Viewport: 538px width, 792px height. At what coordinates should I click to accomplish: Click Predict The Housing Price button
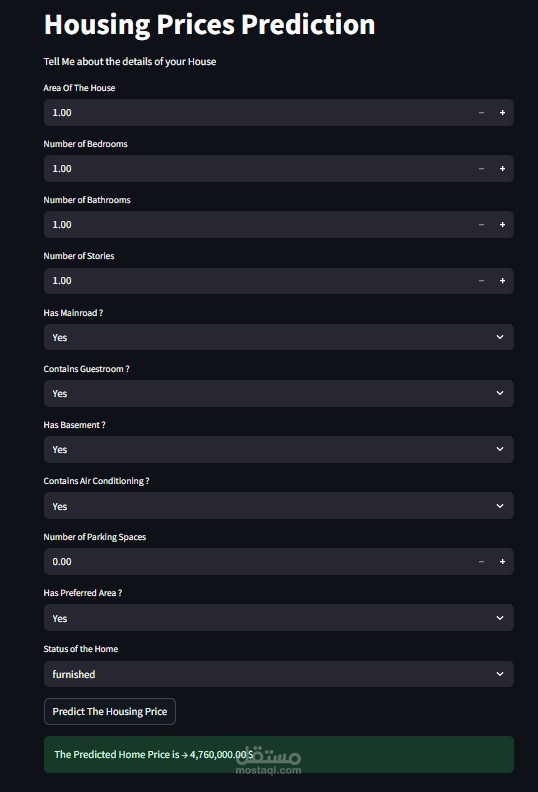pos(110,711)
